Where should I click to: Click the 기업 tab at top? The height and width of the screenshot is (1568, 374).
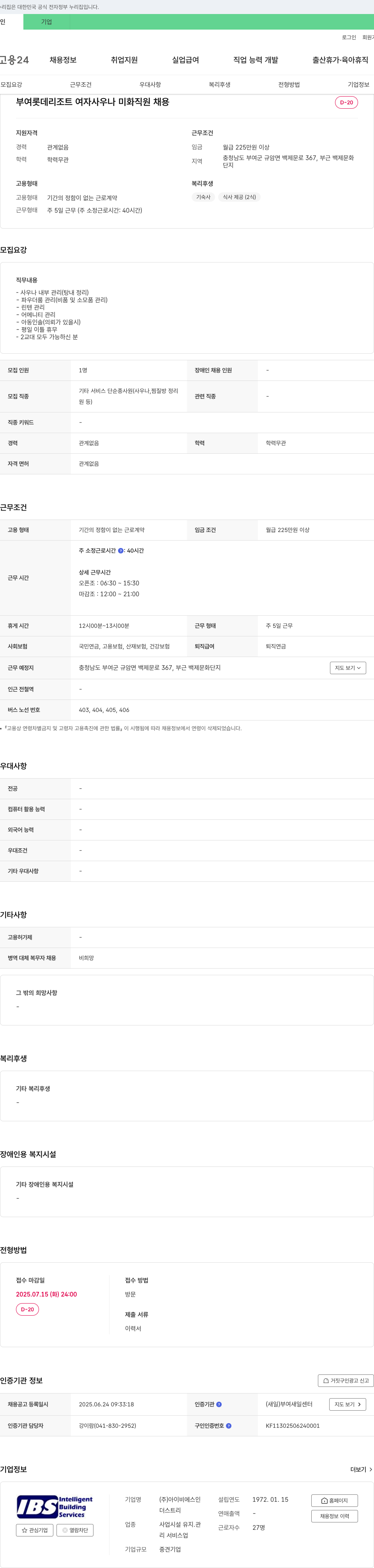coord(46,22)
